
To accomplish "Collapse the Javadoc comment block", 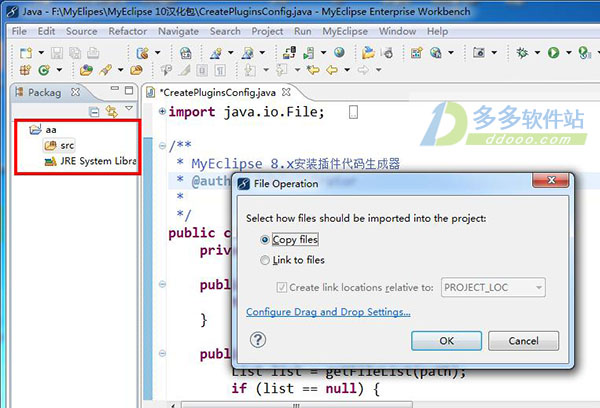I will point(162,146).
